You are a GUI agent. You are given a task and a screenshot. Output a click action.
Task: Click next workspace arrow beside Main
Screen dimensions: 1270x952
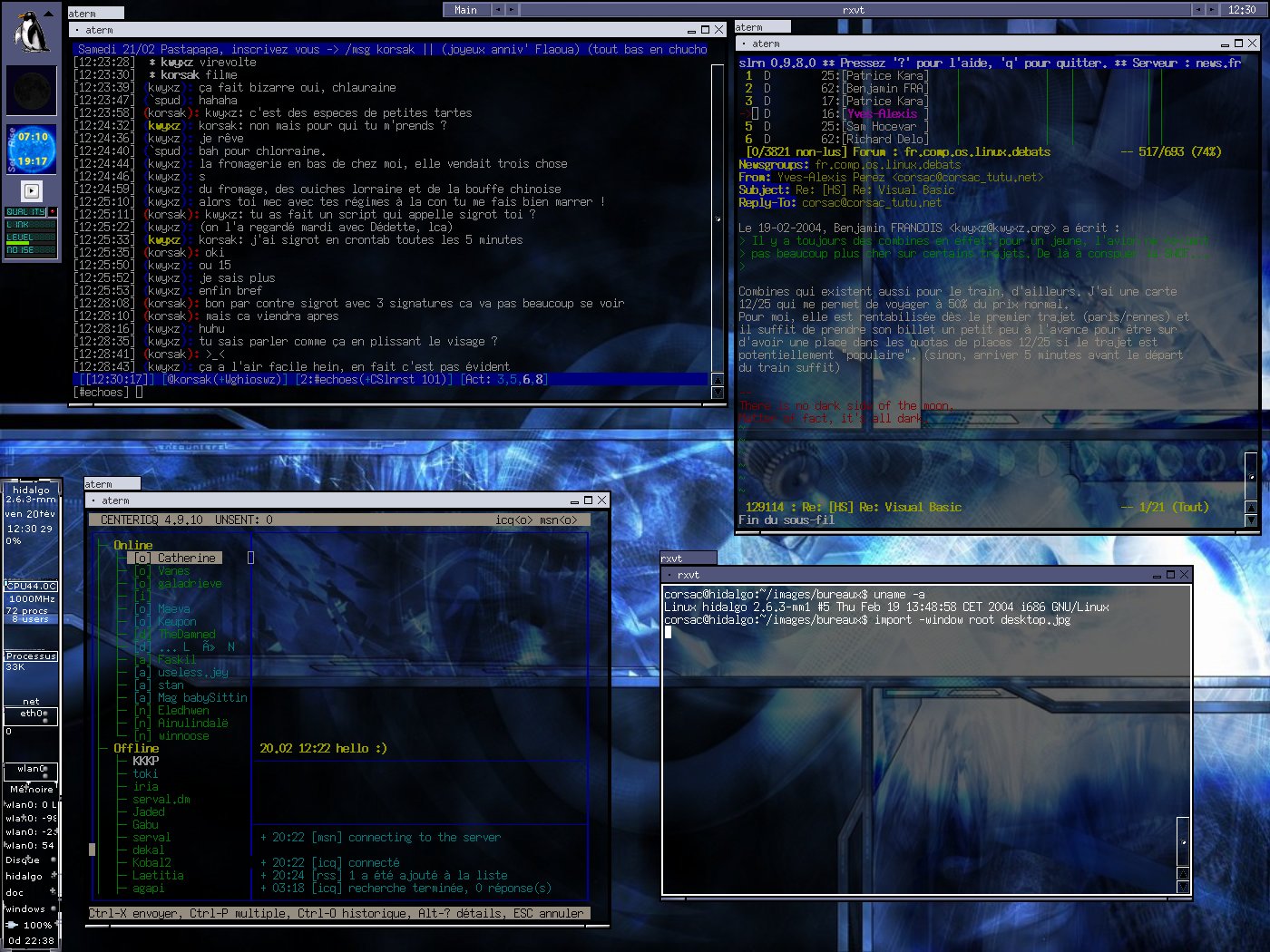(512, 10)
